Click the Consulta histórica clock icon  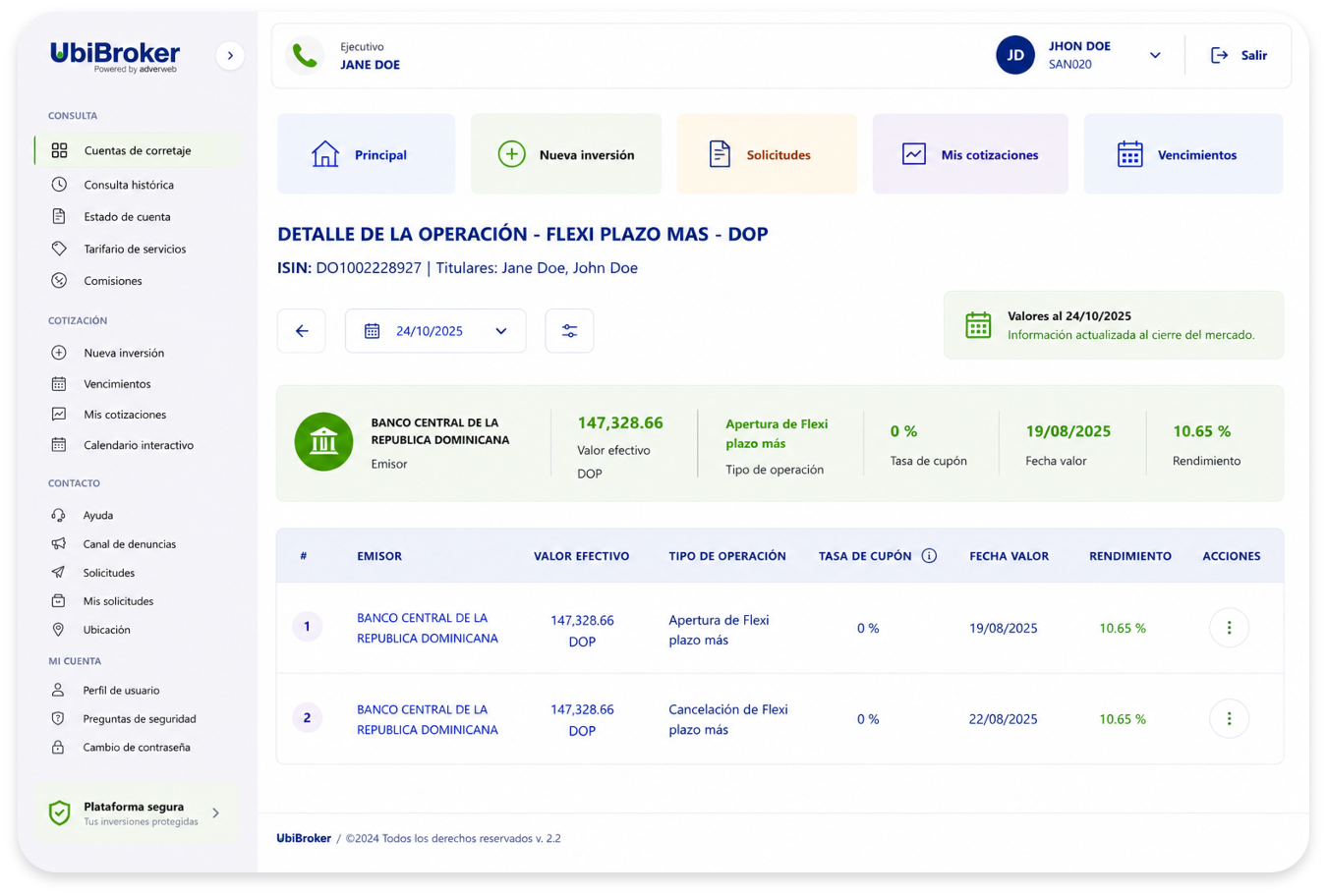coord(59,185)
